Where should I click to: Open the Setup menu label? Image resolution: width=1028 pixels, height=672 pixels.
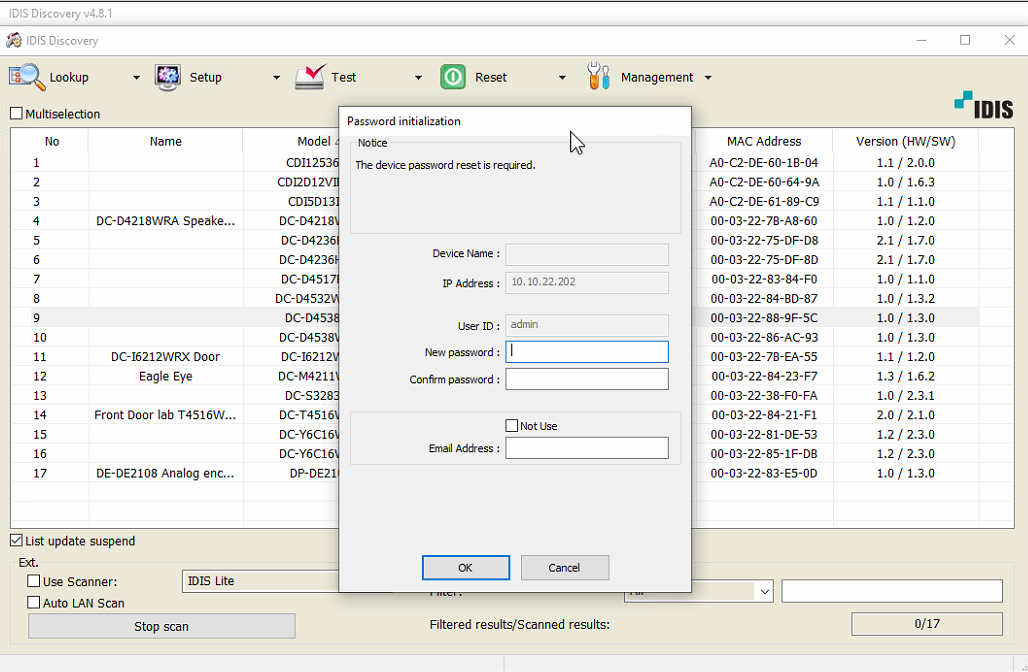(206, 77)
